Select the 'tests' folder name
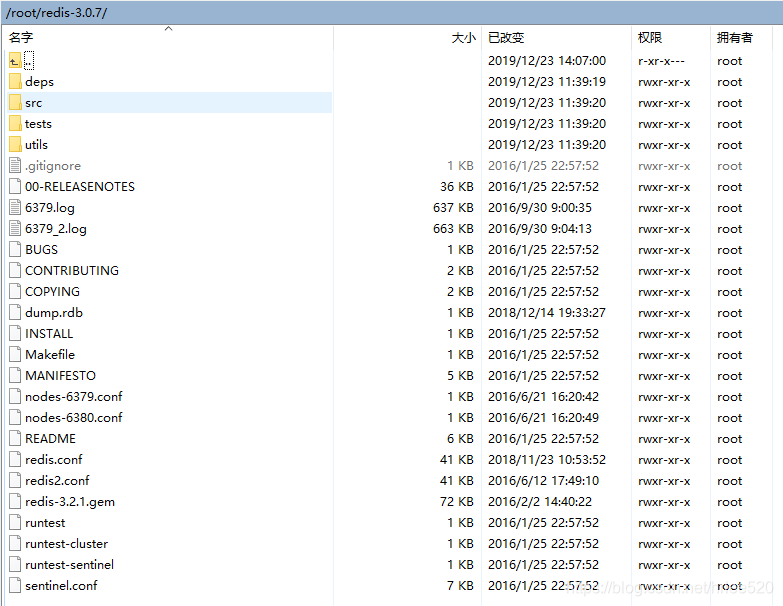 tap(38, 123)
